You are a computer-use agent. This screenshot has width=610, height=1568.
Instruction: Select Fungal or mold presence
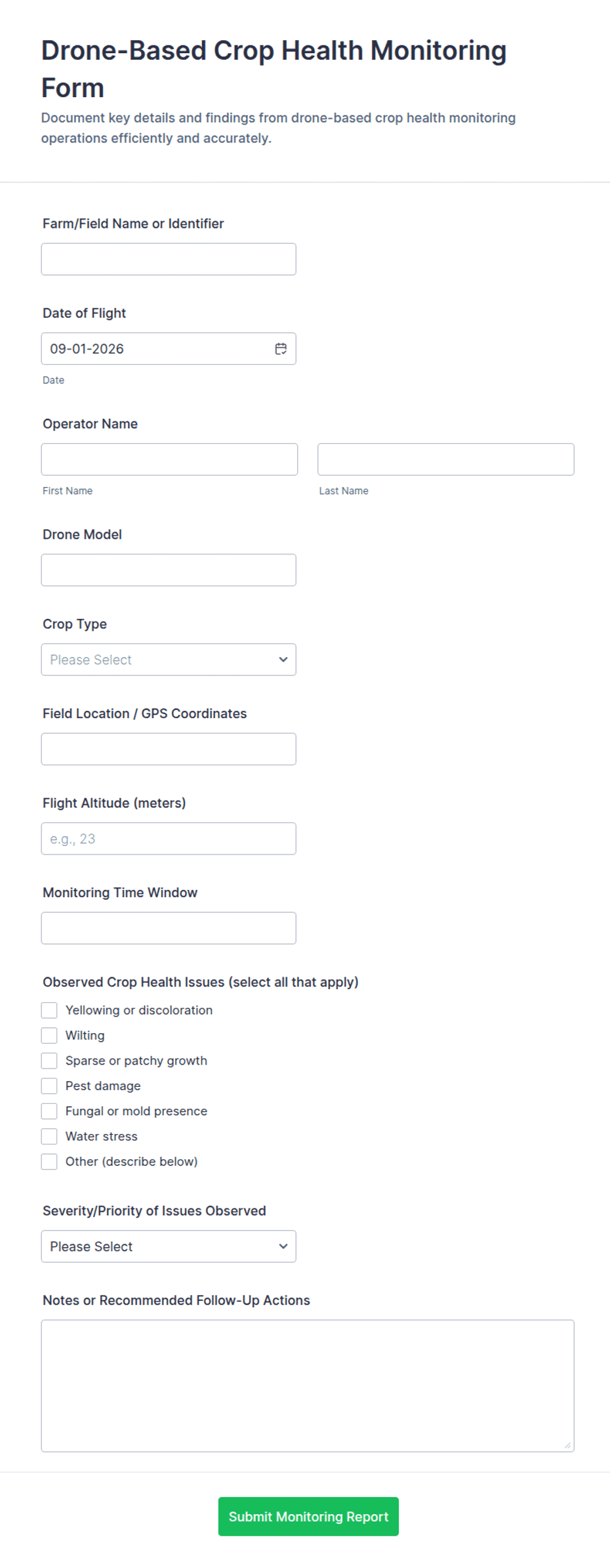pos(49,1111)
